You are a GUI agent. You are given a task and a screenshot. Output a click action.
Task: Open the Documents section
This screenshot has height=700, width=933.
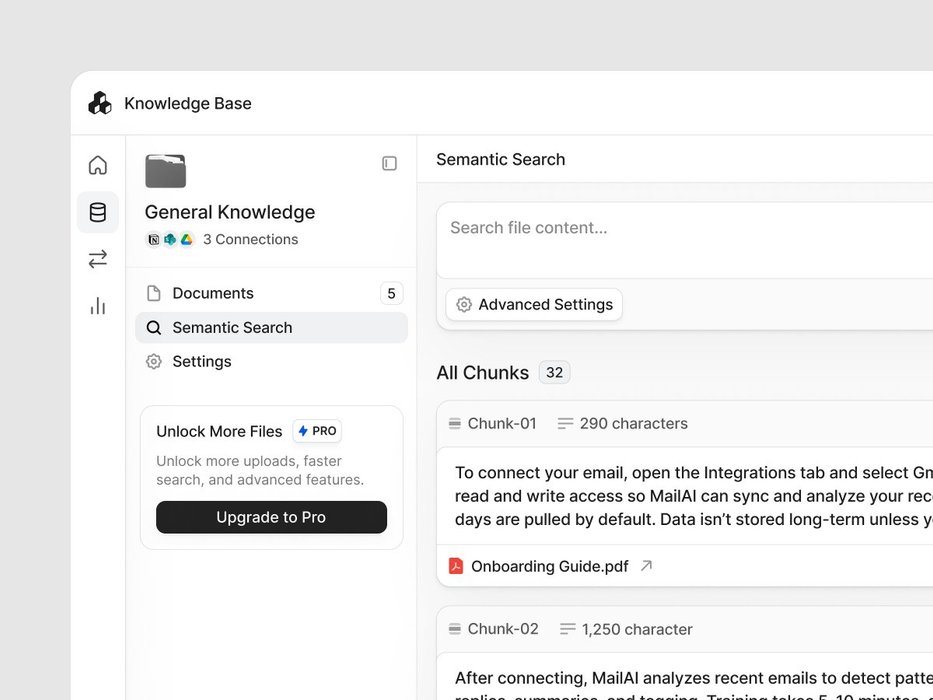coord(212,293)
